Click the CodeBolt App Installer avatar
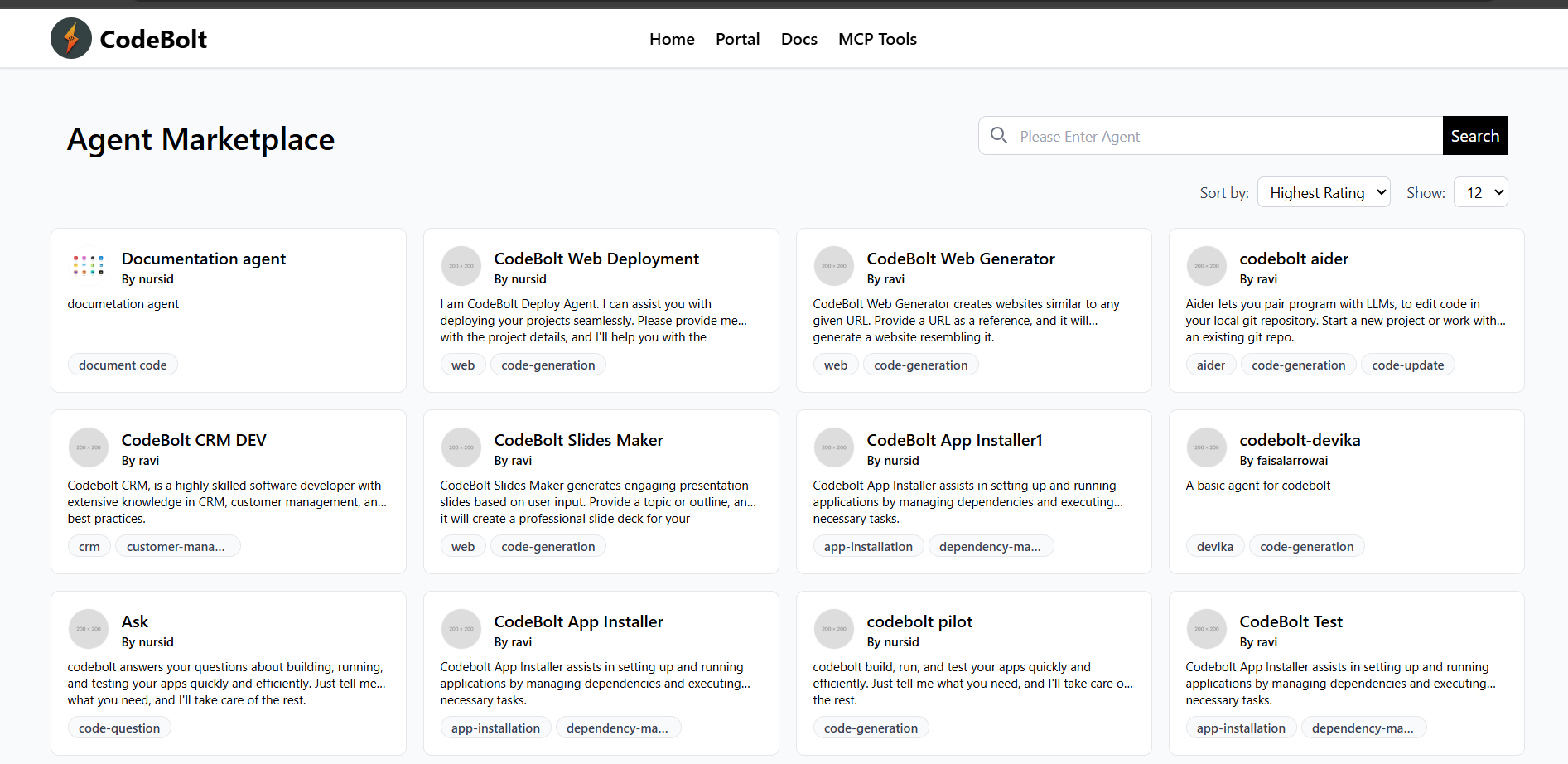The width and height of the screenshot is (1568, 764). [461, 629]
